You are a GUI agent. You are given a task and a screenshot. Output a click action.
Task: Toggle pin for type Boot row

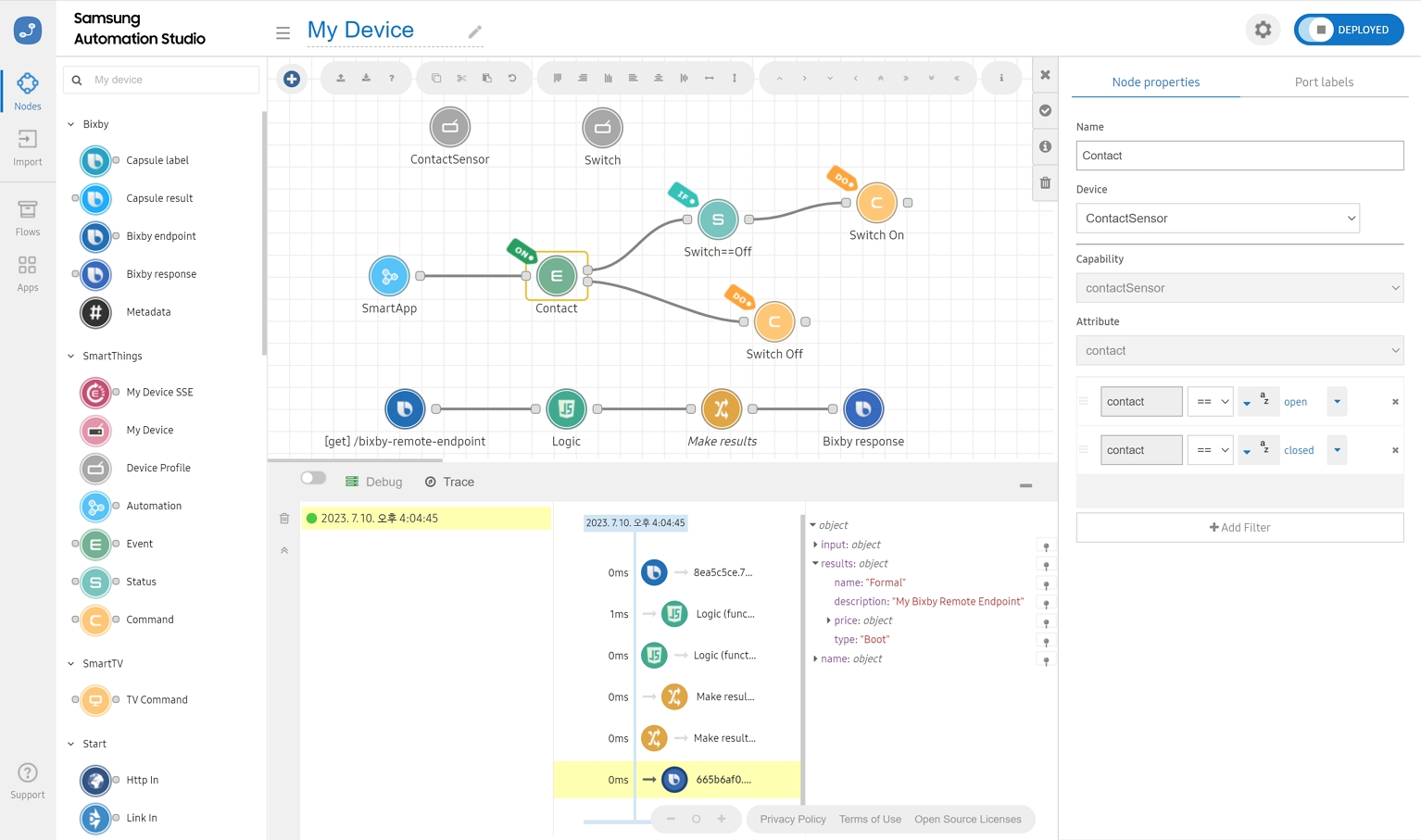point(1046,642)
